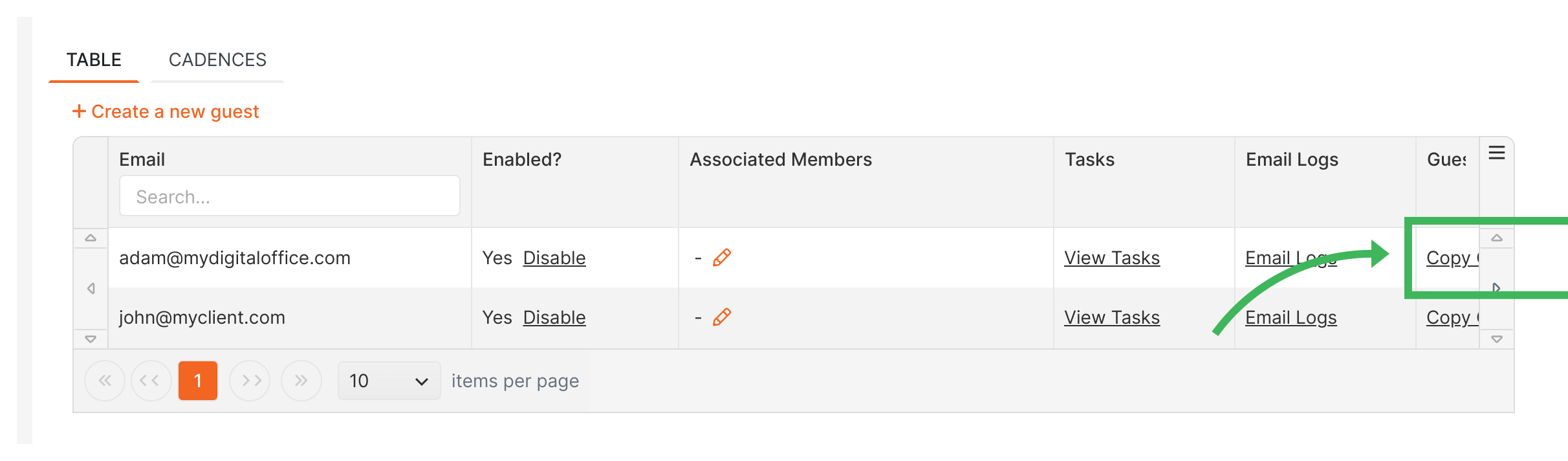The image size is (1568, 461).
Task: Go to previous page arrow button
Action: point(151,381)
